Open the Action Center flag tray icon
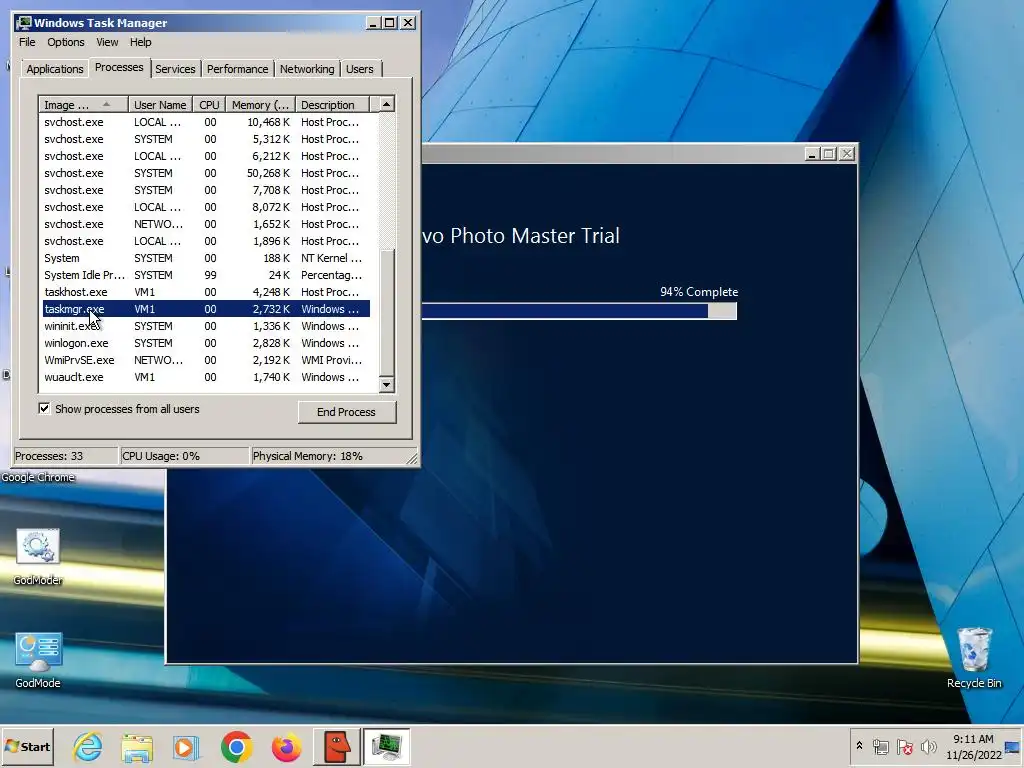This screenshot has width=1024, height=768. pyautogui.click(x=904, y=746)
